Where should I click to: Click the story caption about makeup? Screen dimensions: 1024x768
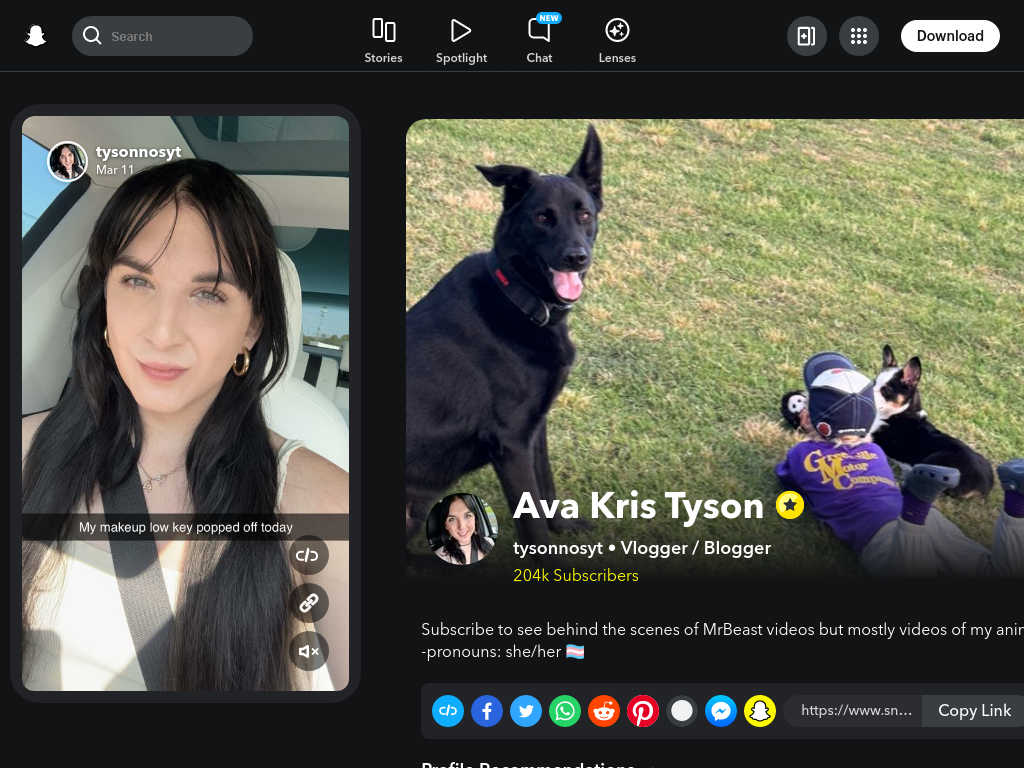coord(185,527)
